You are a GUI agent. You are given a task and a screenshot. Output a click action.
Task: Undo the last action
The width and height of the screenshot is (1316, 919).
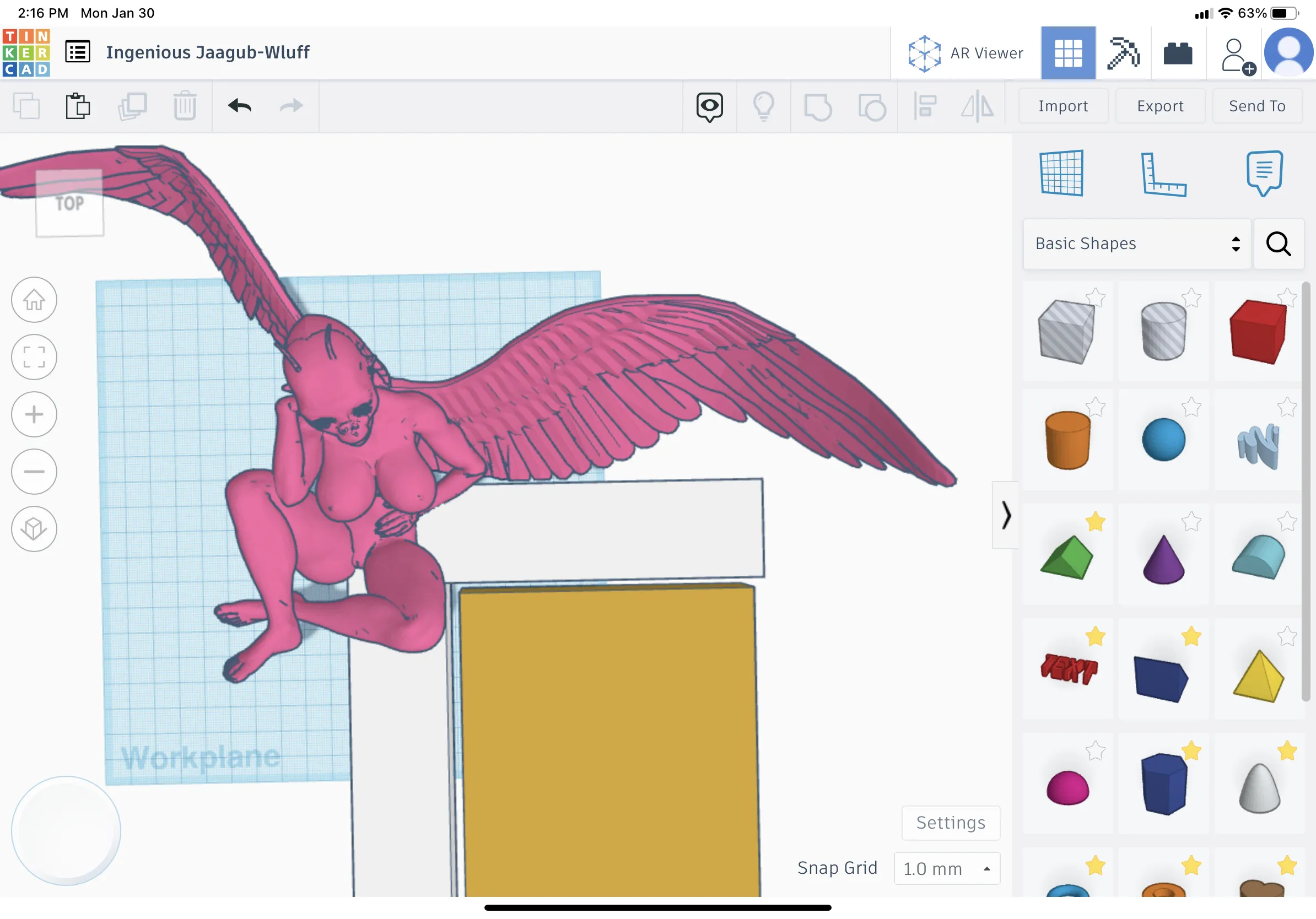(240, 106)
